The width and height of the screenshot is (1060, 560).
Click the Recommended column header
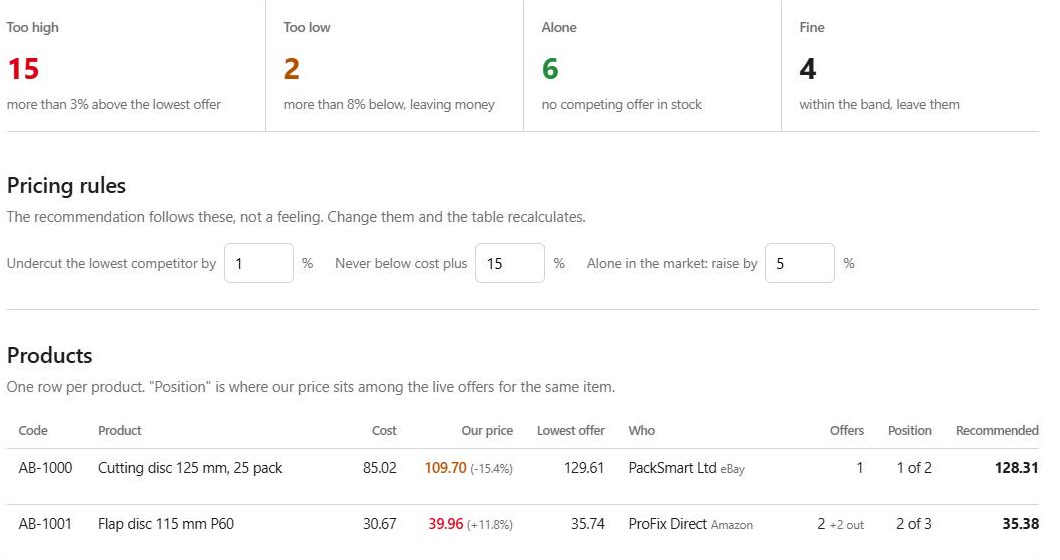(997, 430)
